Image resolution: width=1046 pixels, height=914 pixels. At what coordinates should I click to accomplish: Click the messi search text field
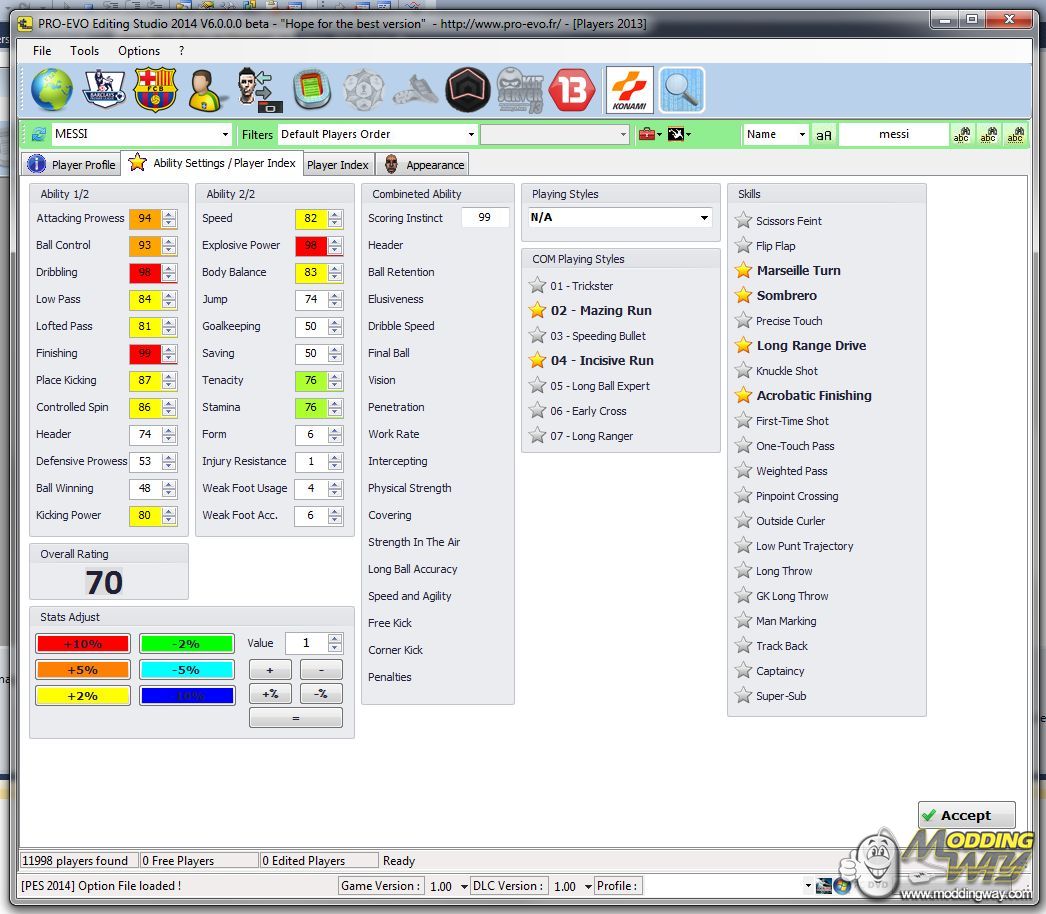click(893, 135)
